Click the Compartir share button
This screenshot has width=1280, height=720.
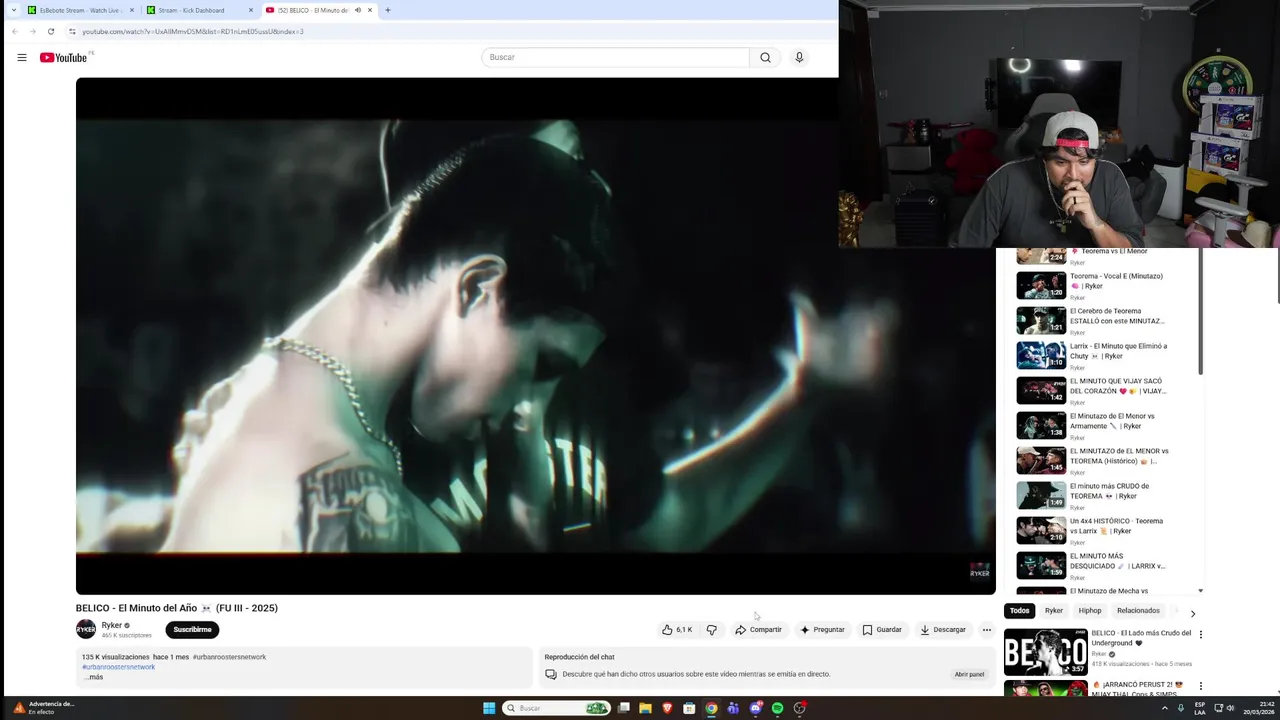(x=758, y=630)
